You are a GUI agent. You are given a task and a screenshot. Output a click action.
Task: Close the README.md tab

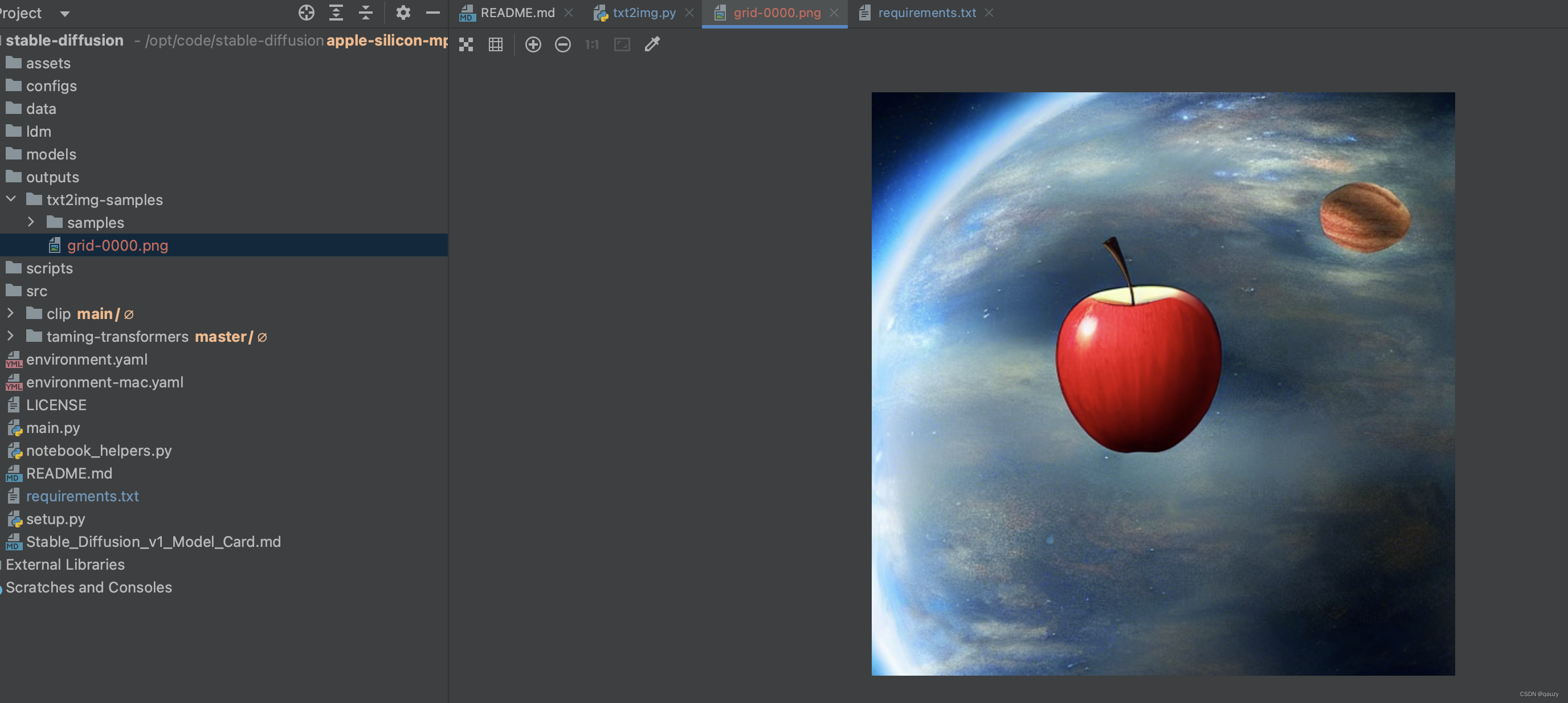(x=569, y=13)
